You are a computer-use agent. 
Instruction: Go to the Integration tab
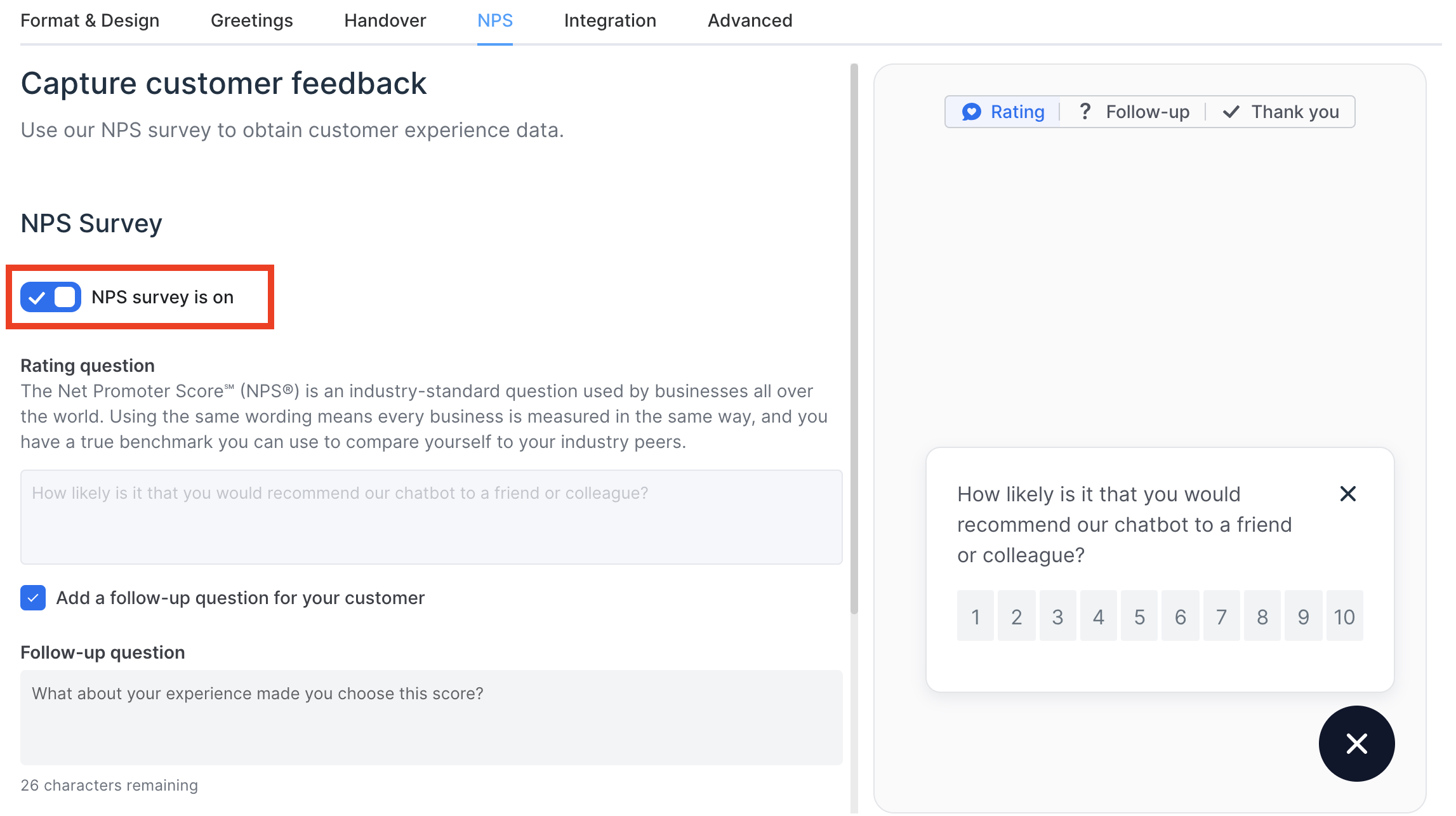tap(610, 20)
